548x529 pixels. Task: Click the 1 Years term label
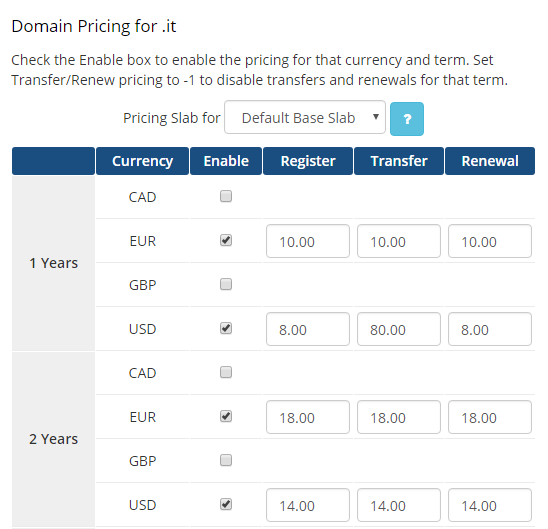[x=53, y=263]
